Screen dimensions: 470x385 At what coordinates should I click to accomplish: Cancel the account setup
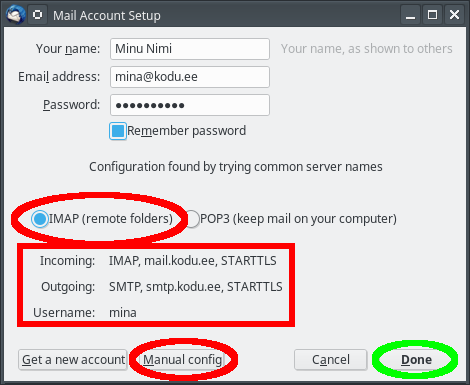(x=331, y=360)
